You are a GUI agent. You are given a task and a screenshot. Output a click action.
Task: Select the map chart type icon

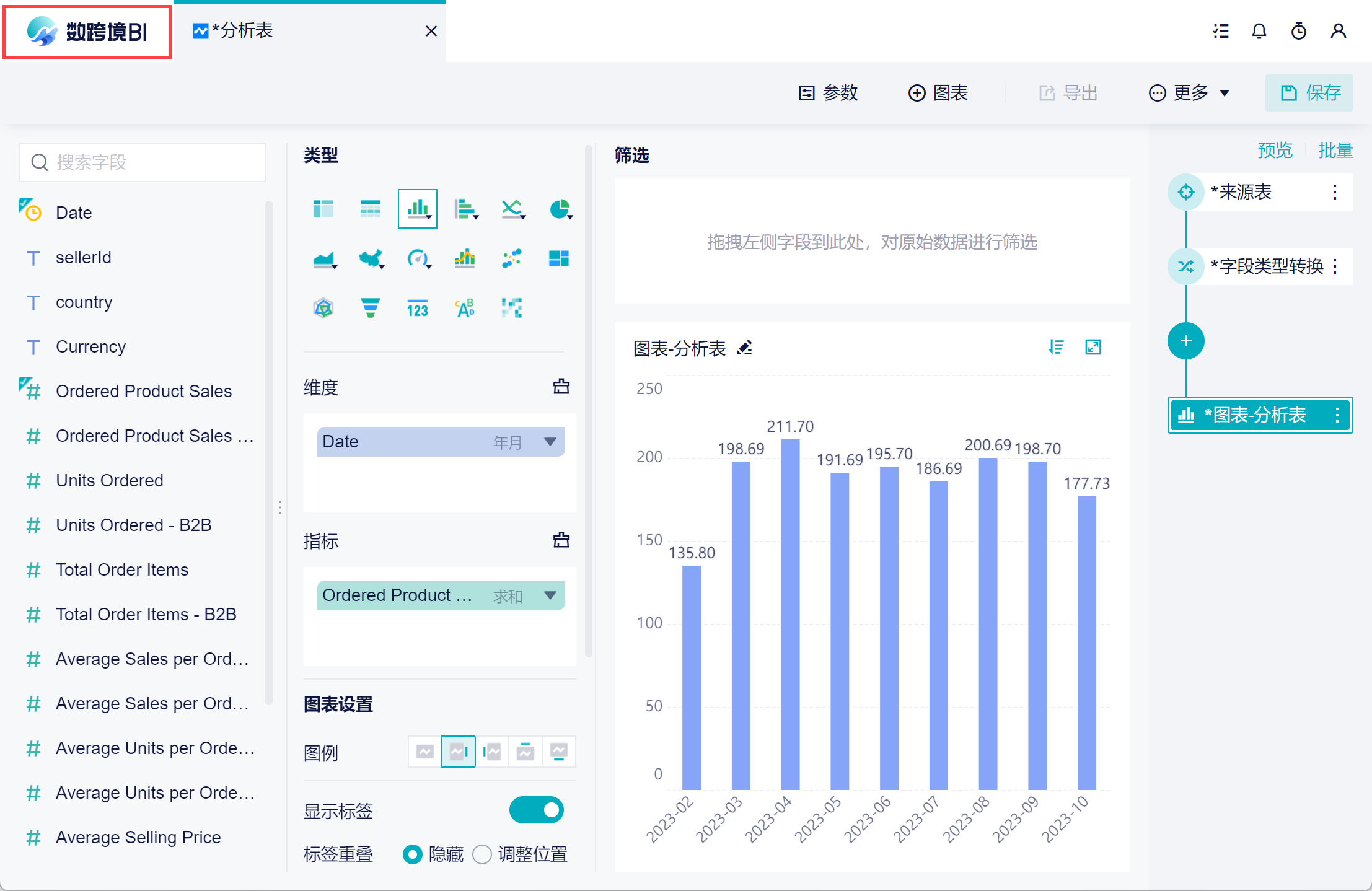coord(371,258)
